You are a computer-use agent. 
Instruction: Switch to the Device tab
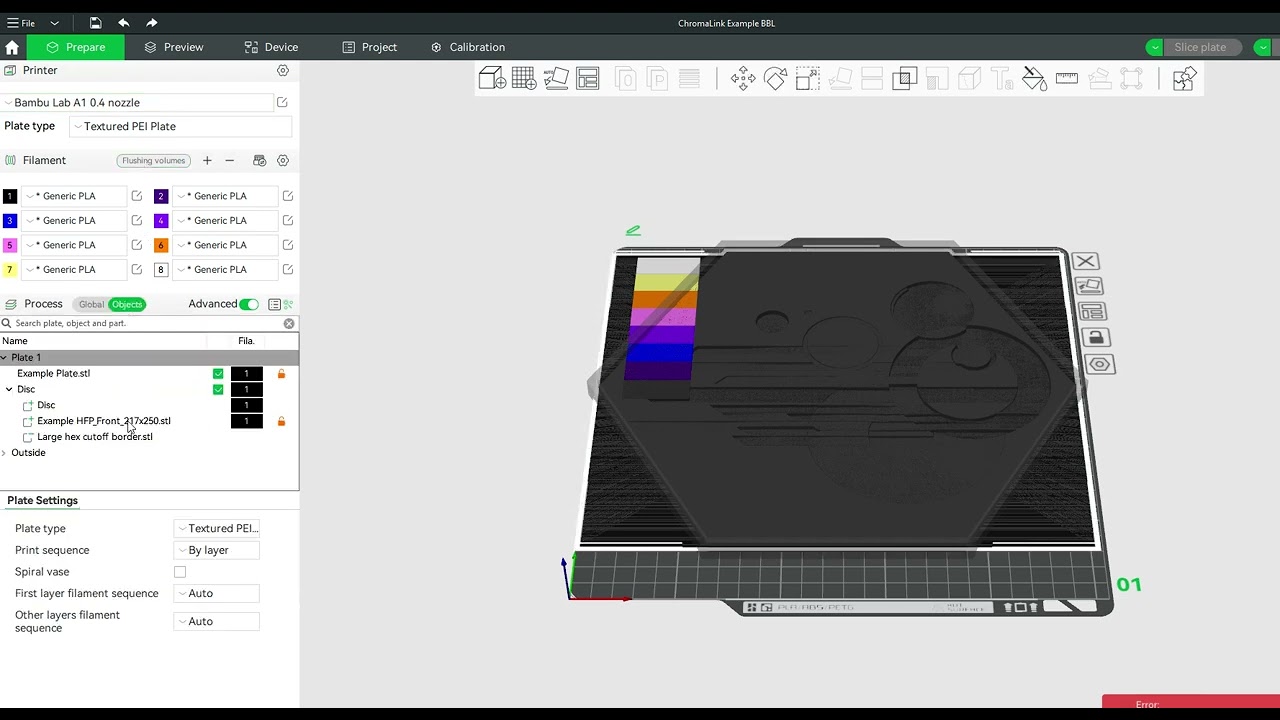pos(271,47)
